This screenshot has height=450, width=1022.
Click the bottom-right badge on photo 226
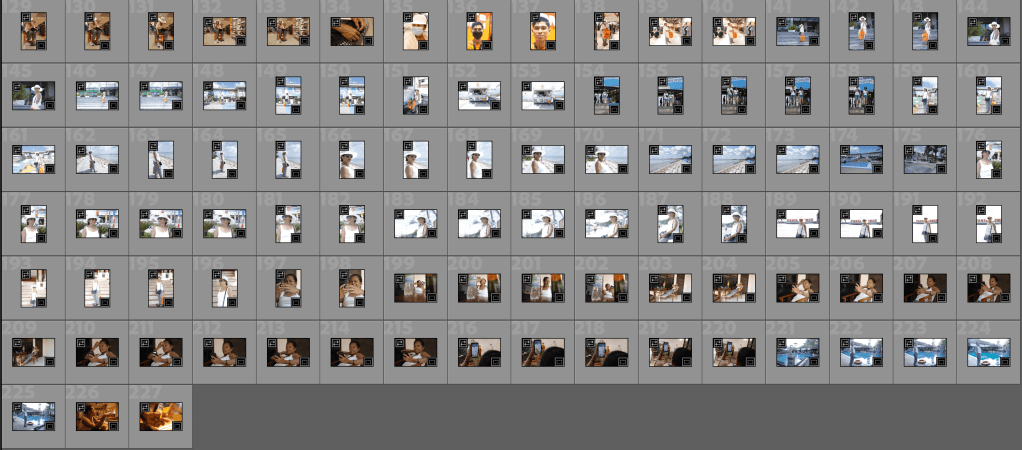click(113, 425)
